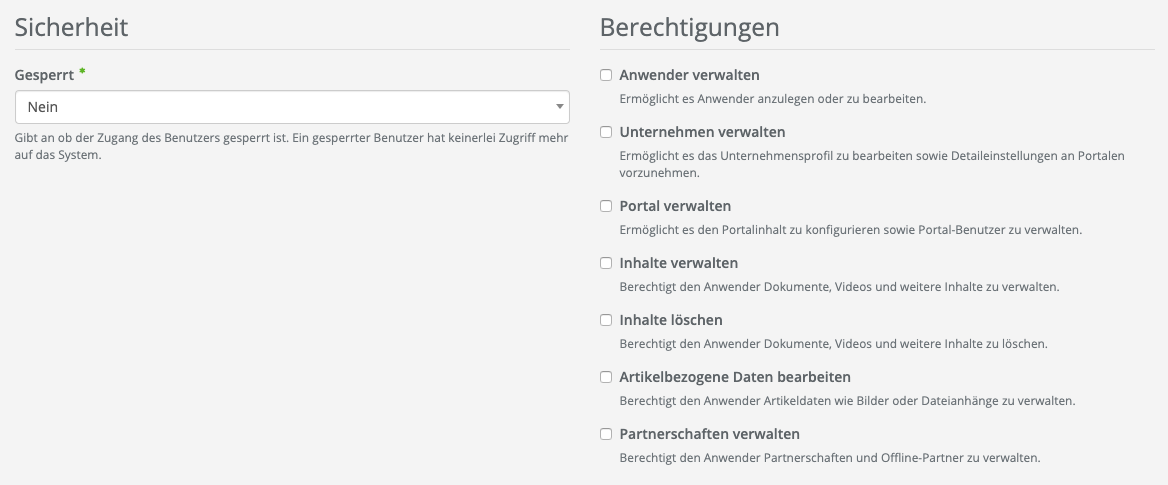Toggle the Inhalte verwalten checkbox
The width and height of the screenshot is (1168, 485).
tap(606, 263)
